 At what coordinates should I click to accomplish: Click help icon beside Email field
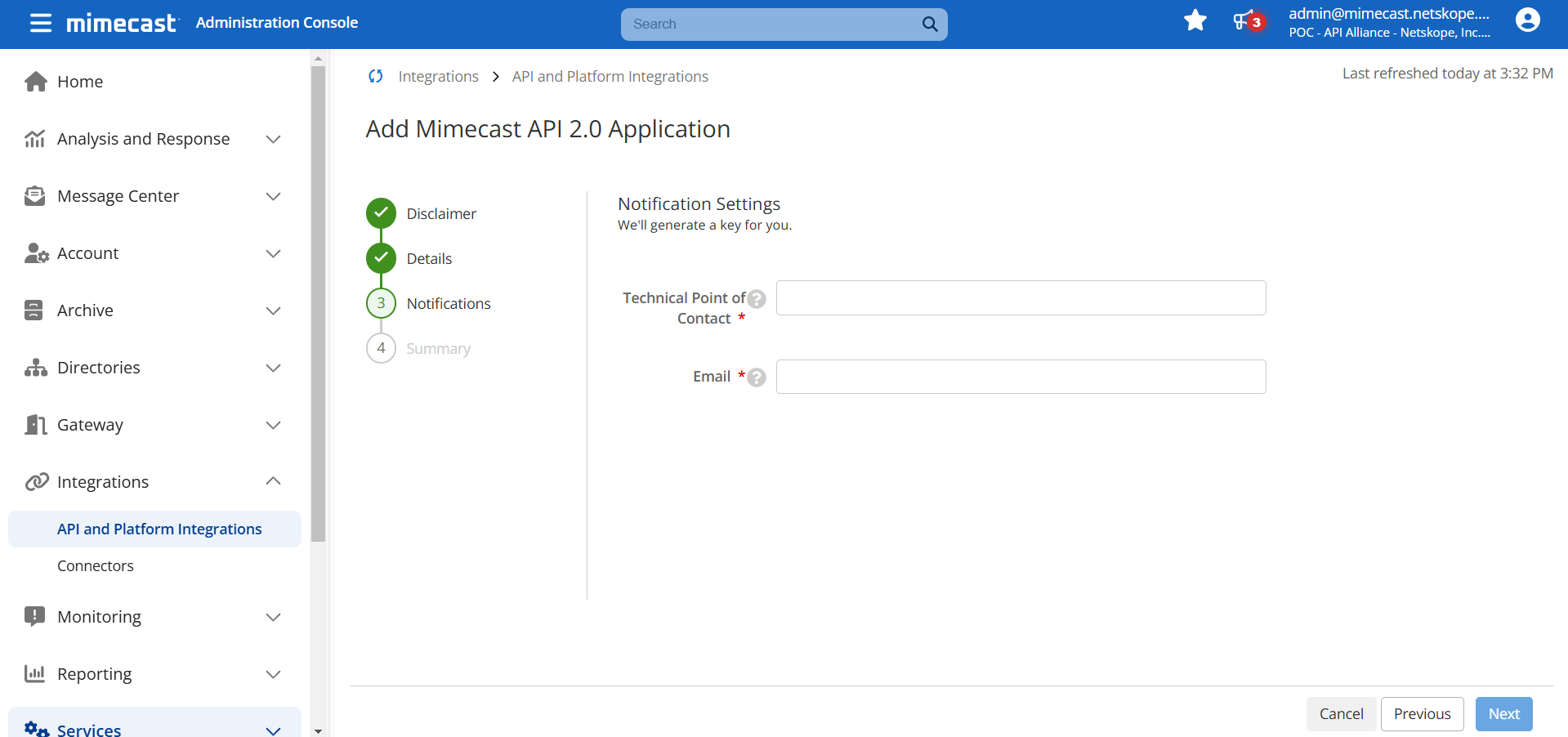(757, 377)
